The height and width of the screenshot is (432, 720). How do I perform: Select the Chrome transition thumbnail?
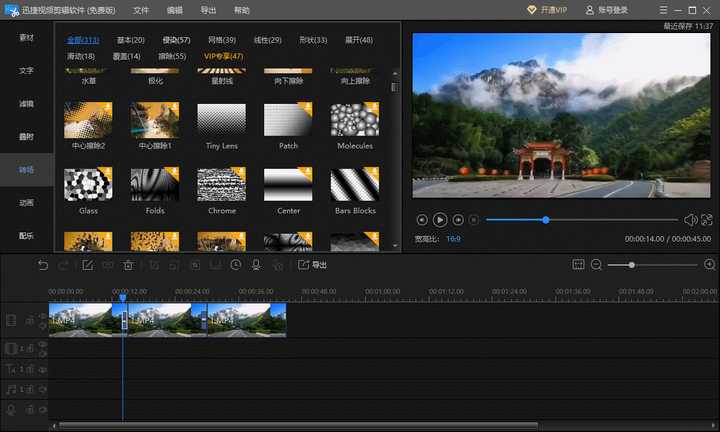[x=221, y=185]
